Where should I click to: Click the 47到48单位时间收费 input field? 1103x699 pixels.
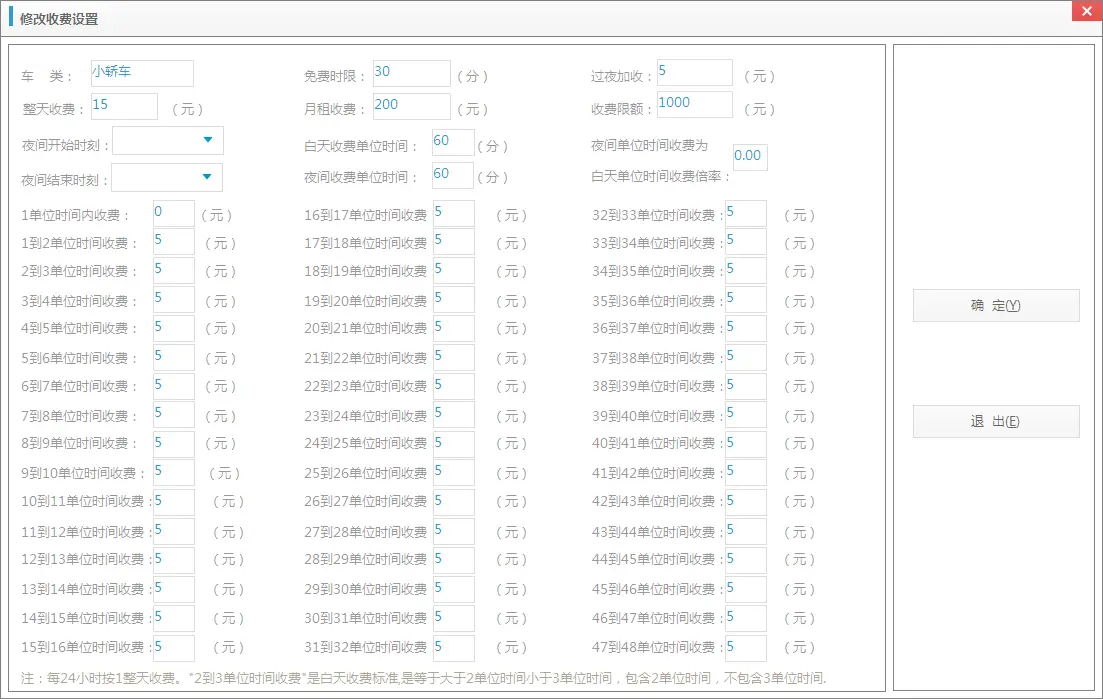tap(745, 648)
